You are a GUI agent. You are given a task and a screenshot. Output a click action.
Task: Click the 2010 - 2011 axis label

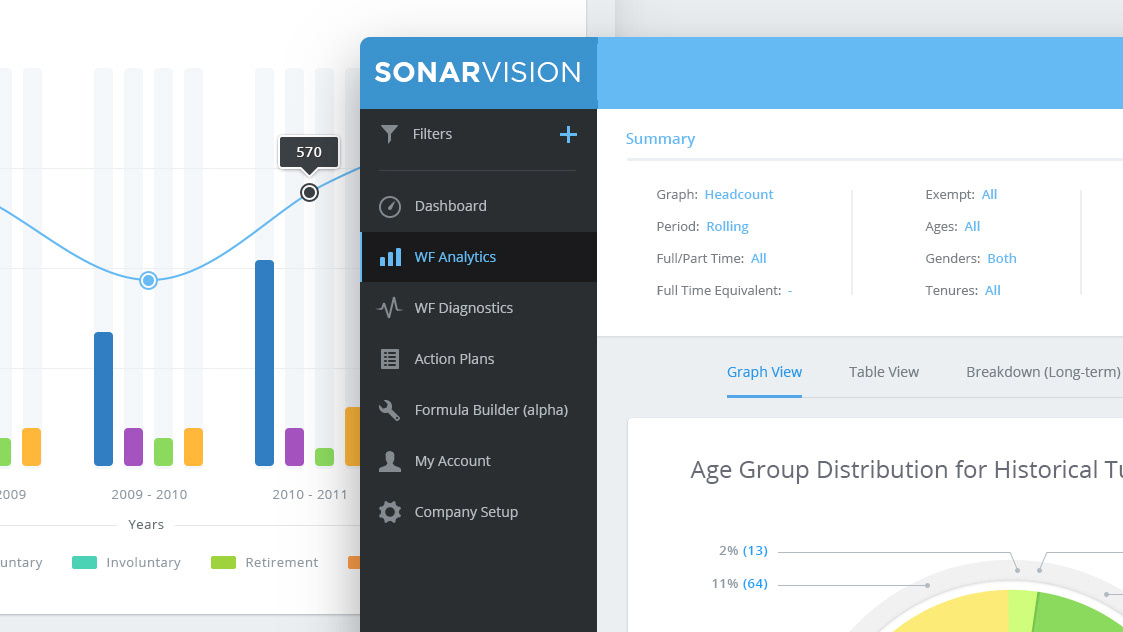point(309,494)
